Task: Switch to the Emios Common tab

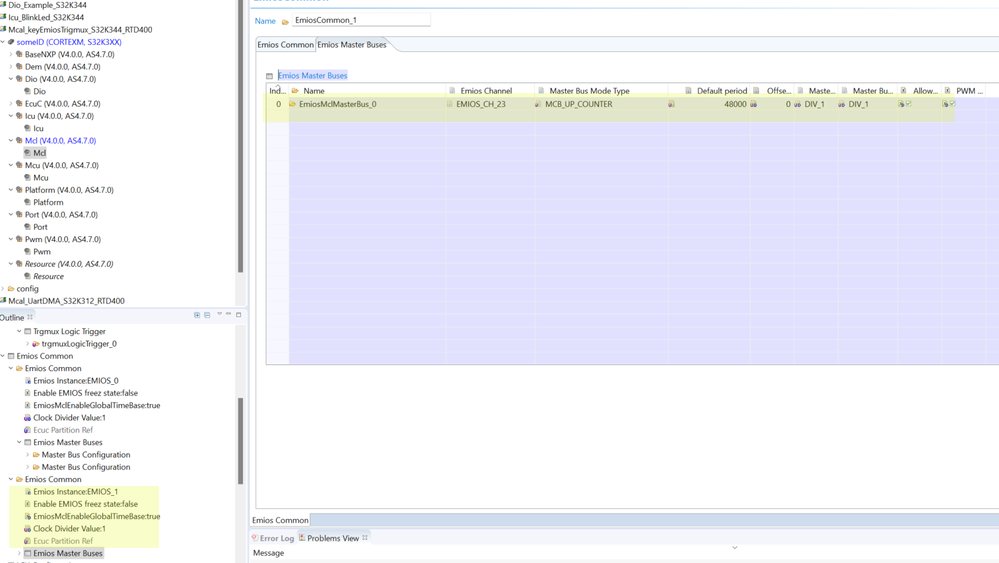Action: coord(285,45)
